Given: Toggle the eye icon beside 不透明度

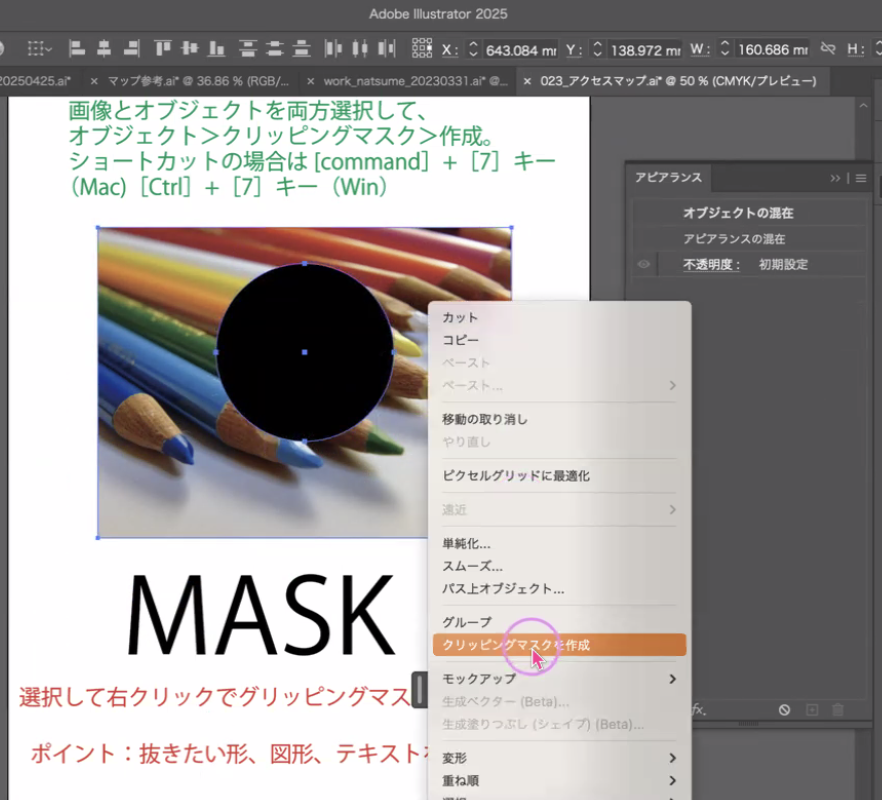Looking at the screenshot, I should [644, 265].
